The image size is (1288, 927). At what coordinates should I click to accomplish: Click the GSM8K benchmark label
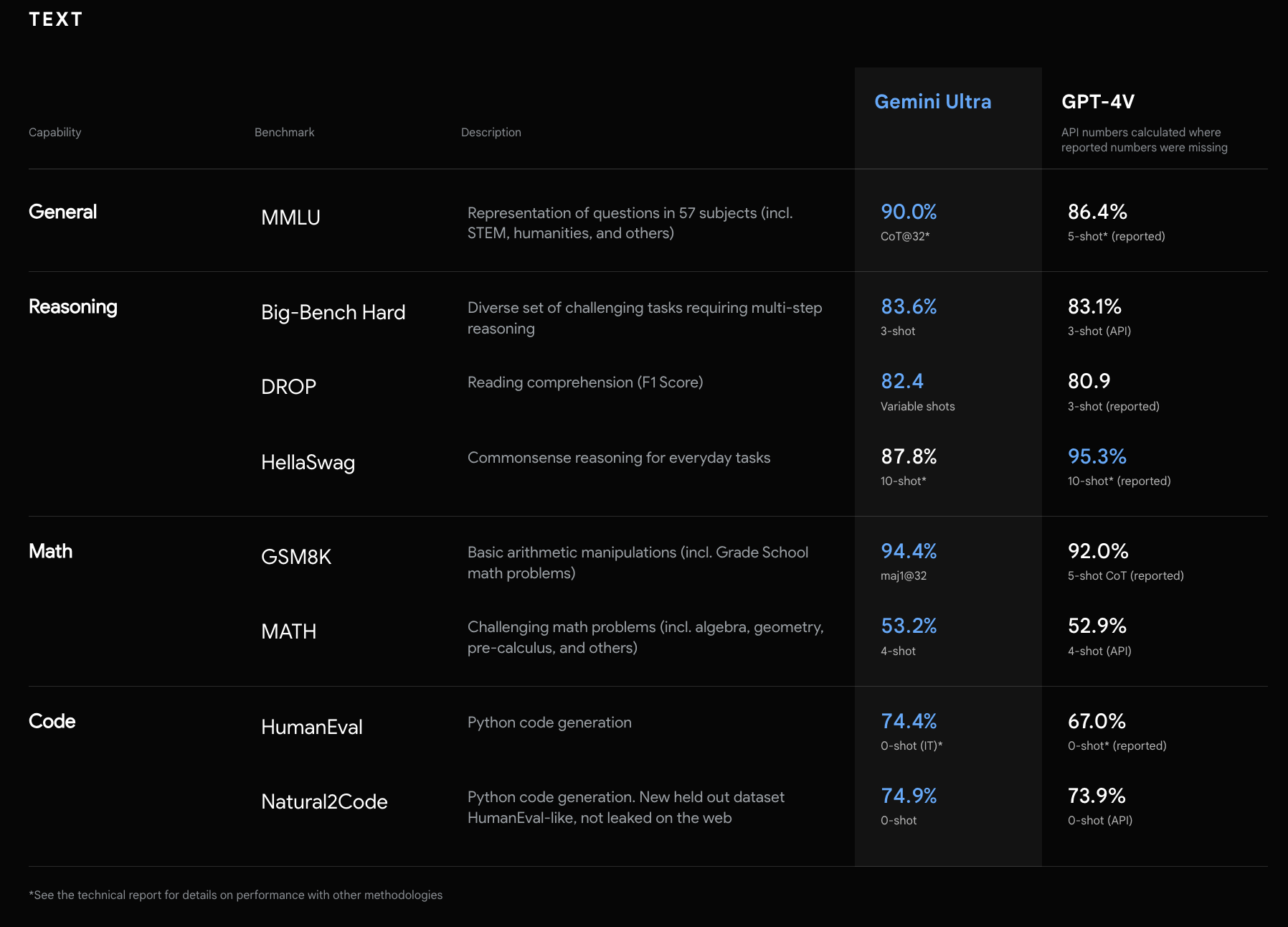pyautogui.click(x=296, y=557)
